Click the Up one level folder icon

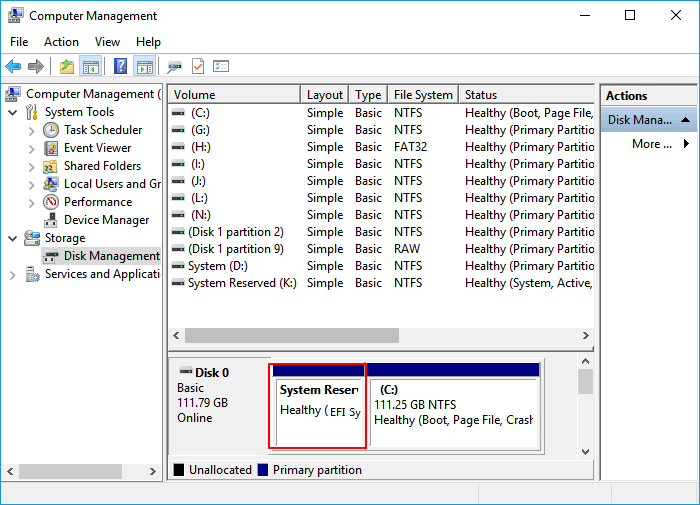click(x=66, y=67)
